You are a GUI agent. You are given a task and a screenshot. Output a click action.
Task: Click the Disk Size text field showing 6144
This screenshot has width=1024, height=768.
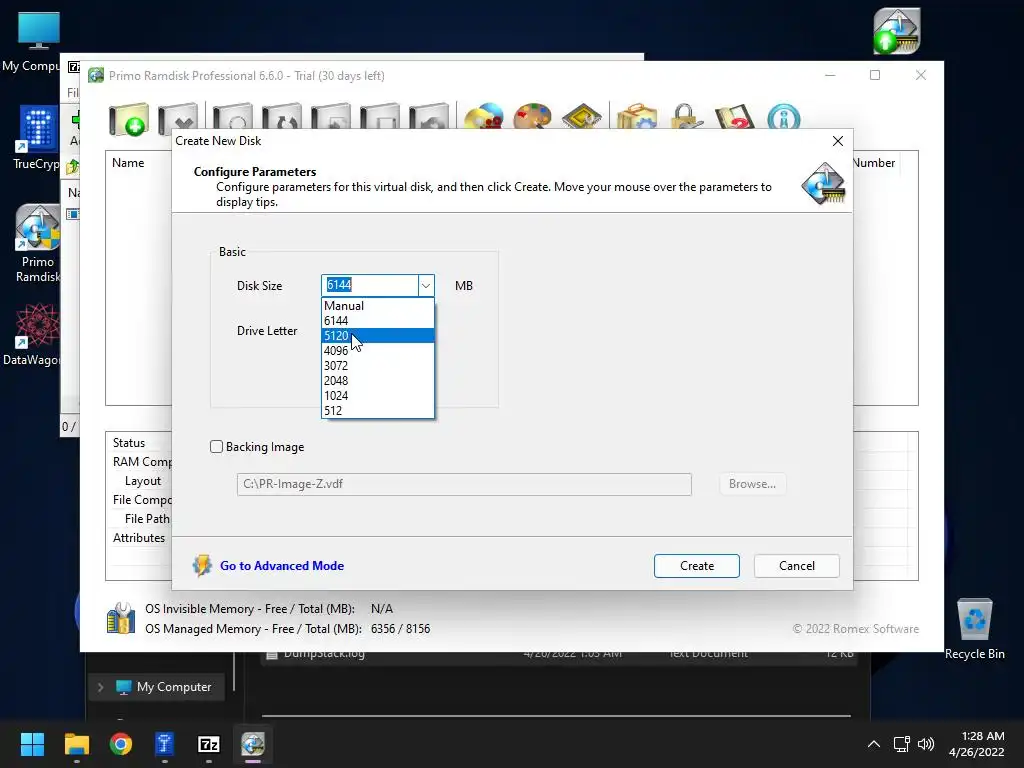click(x=370, y=285)
